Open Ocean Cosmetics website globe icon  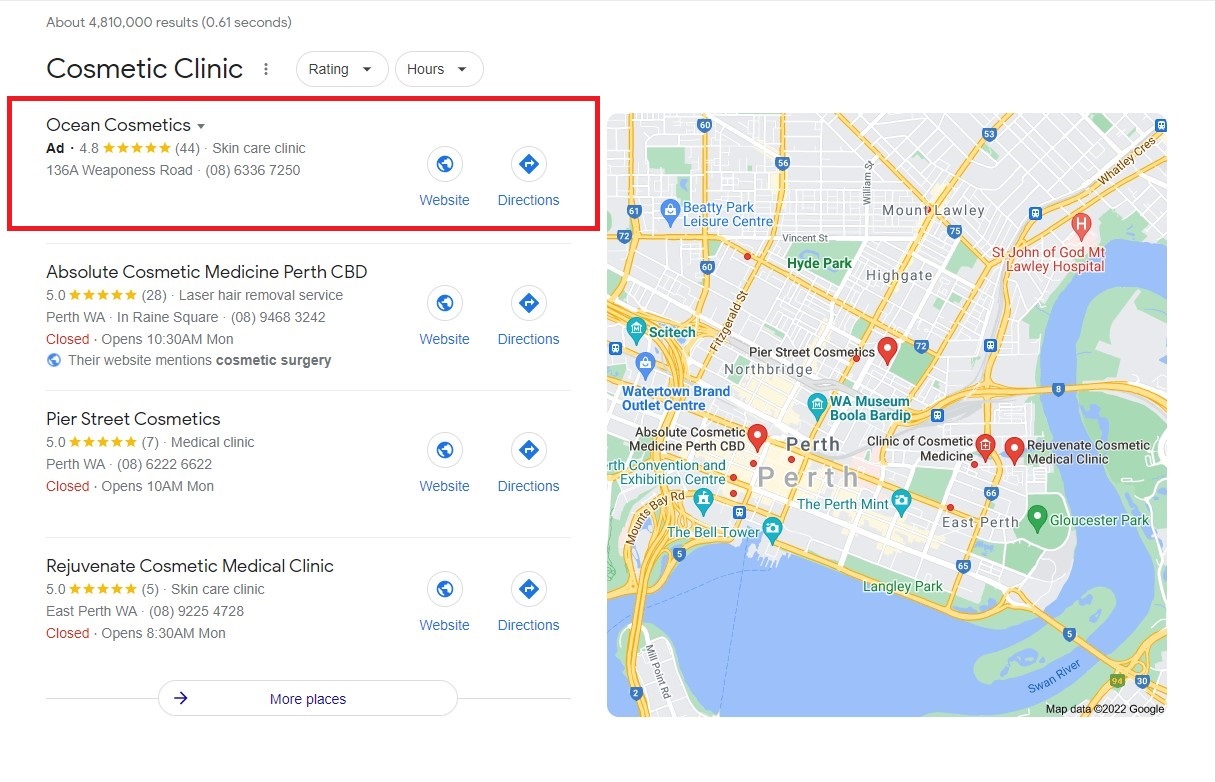click(445, 164)
